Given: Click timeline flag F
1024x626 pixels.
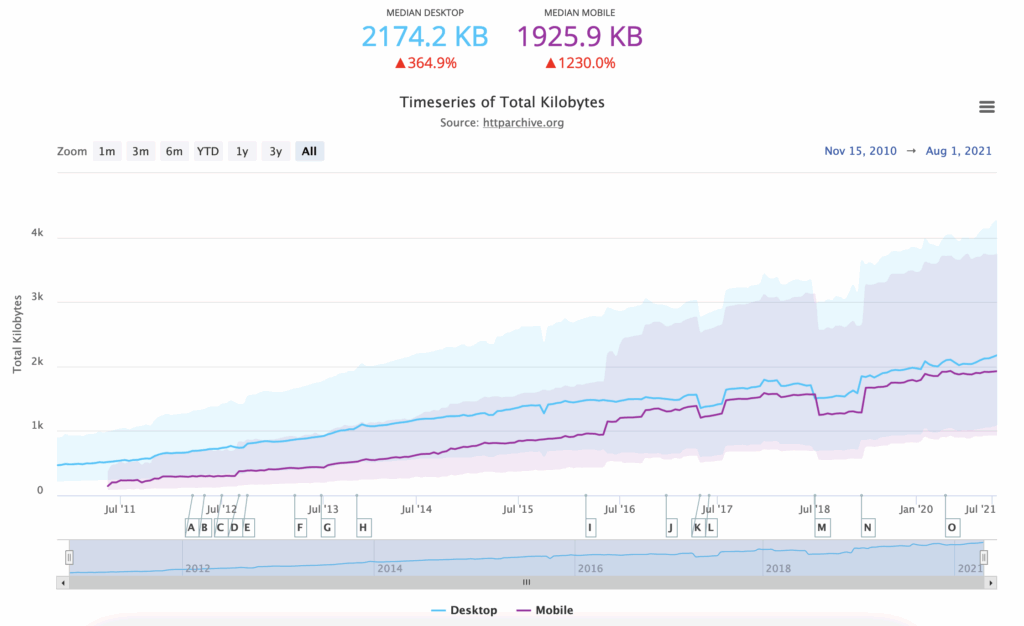Looking at the screenshot, I should (300, 527).
